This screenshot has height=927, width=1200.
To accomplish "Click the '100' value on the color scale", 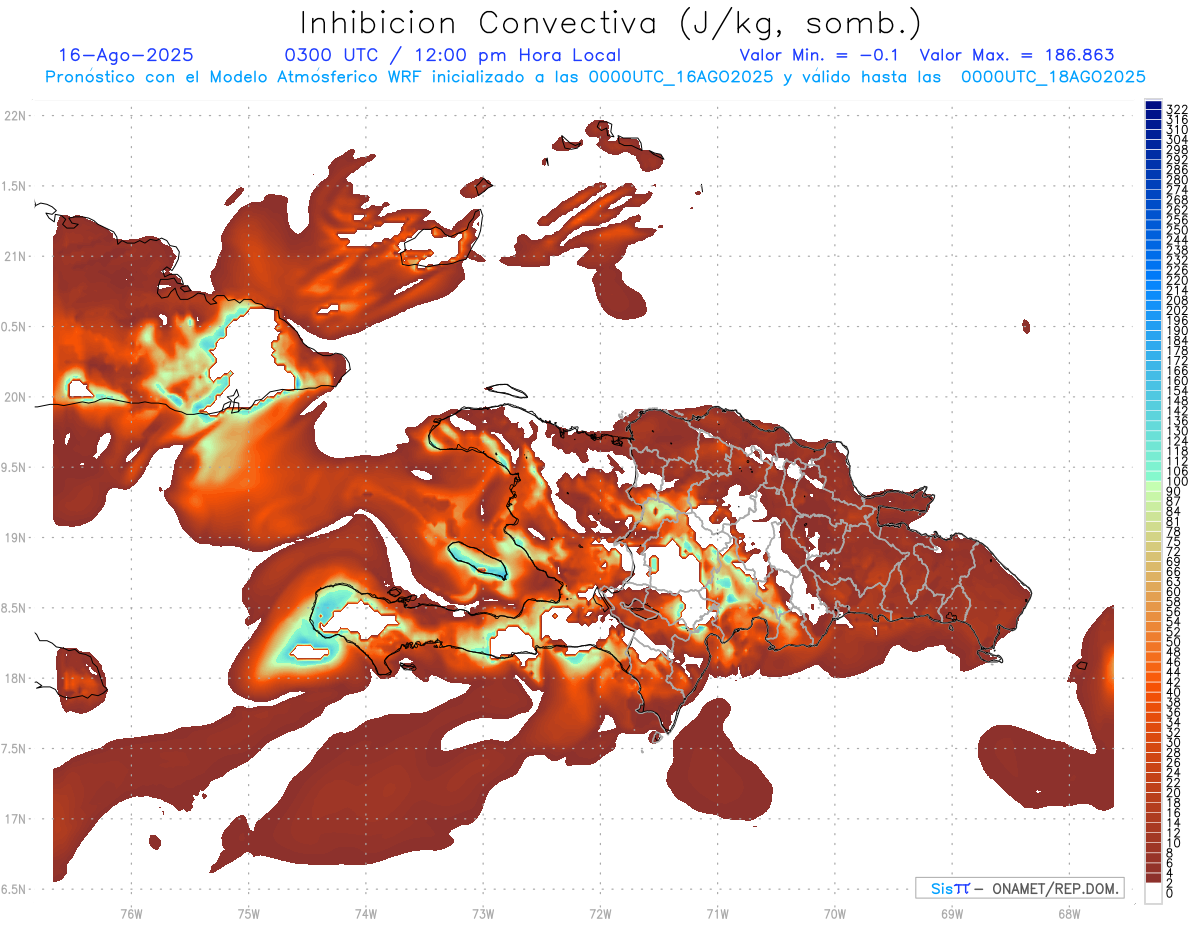I will click(1176, 482).
